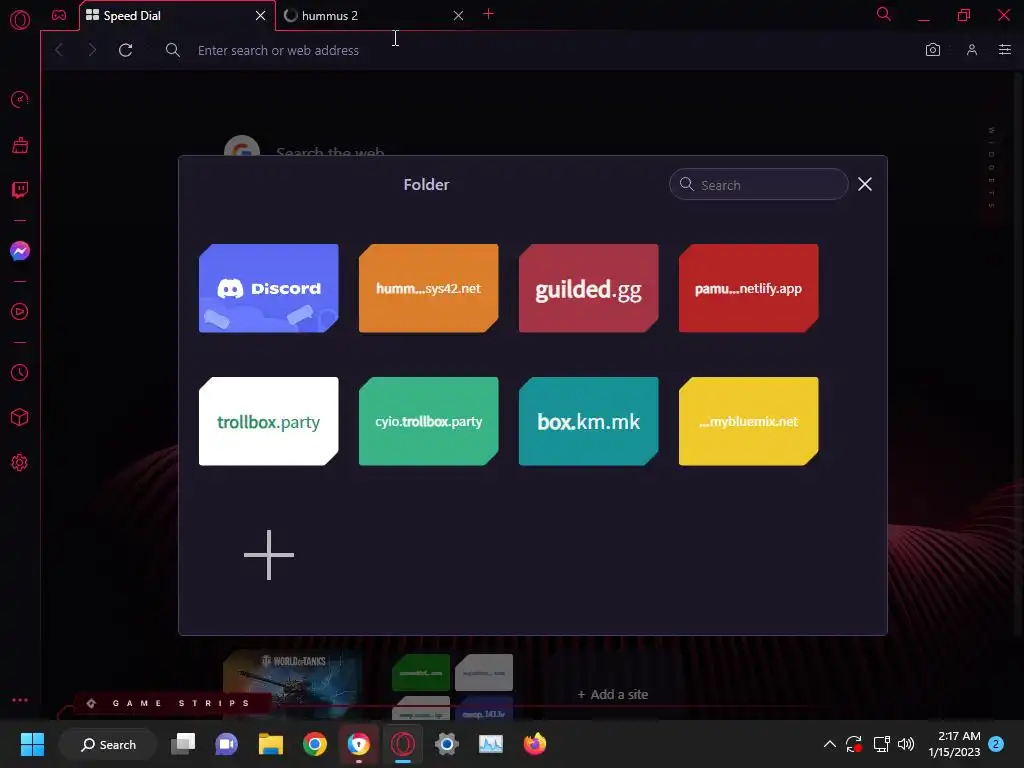The height and width of the screenshot is (768, 1024).
Task: Open the Easy Setup sliders icon
Action: (x=1004, y=50)
